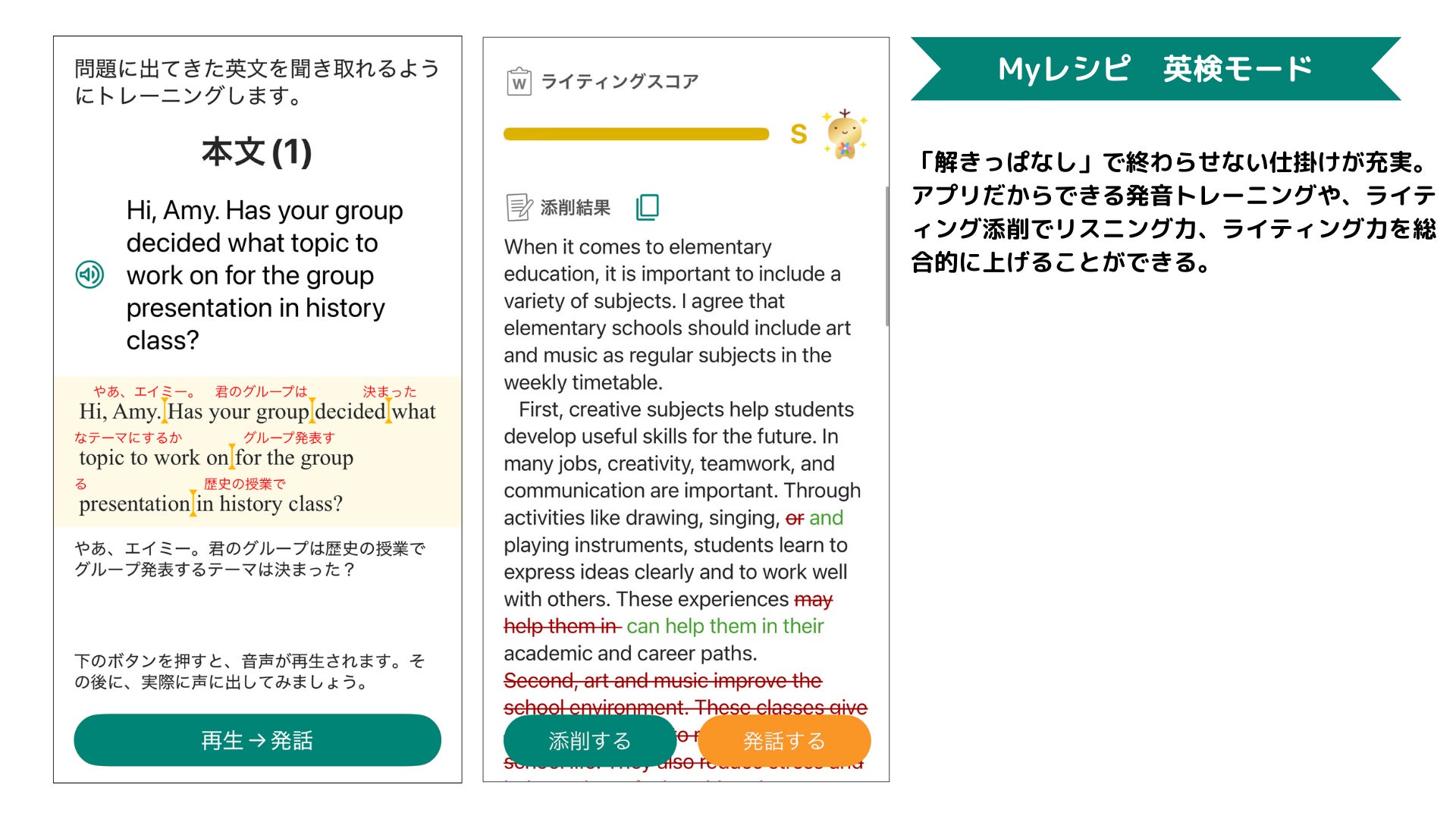Click the writing score W clipboard icon

[x=519, y=81]
